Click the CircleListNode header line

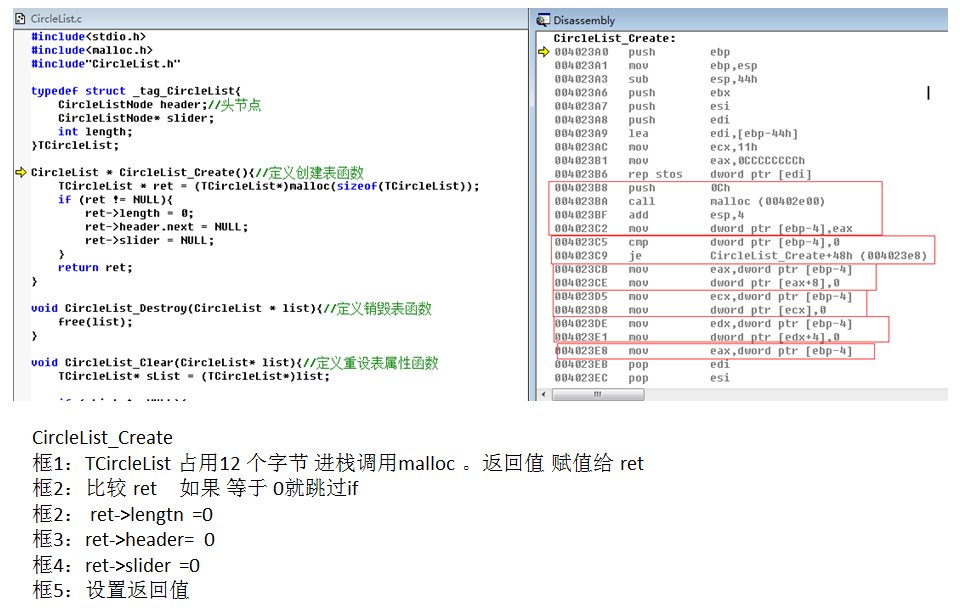coord(159,105)
